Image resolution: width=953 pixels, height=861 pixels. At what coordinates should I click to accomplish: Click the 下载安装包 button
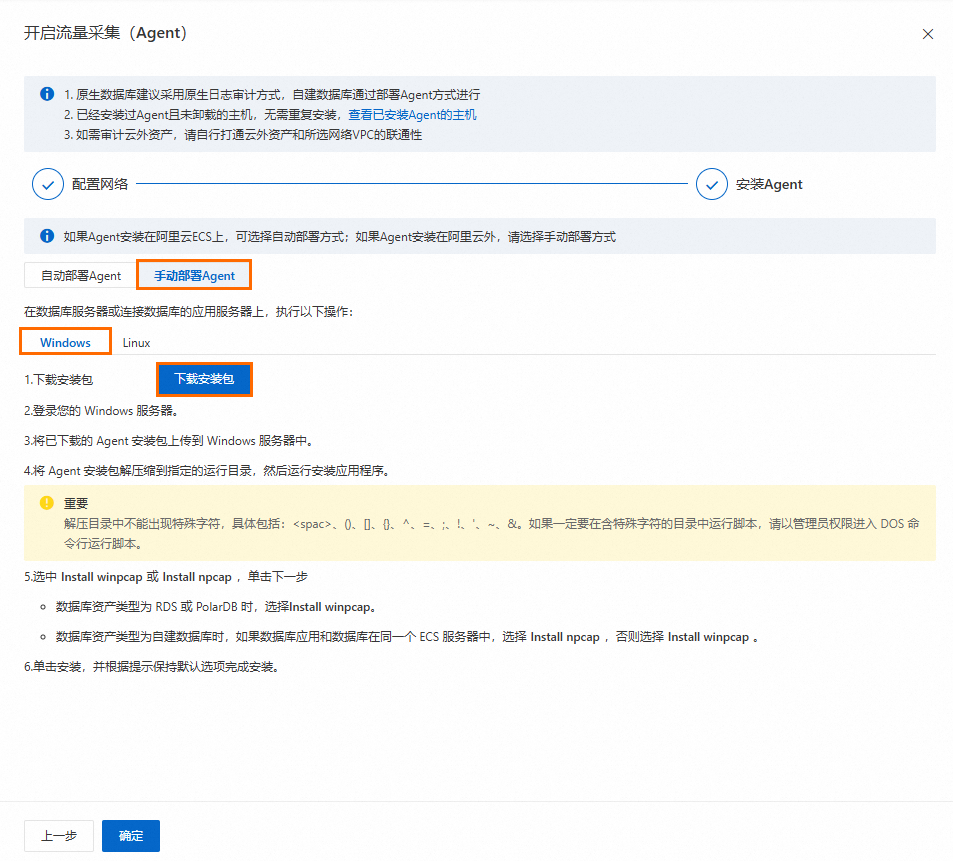click(204, 379)
